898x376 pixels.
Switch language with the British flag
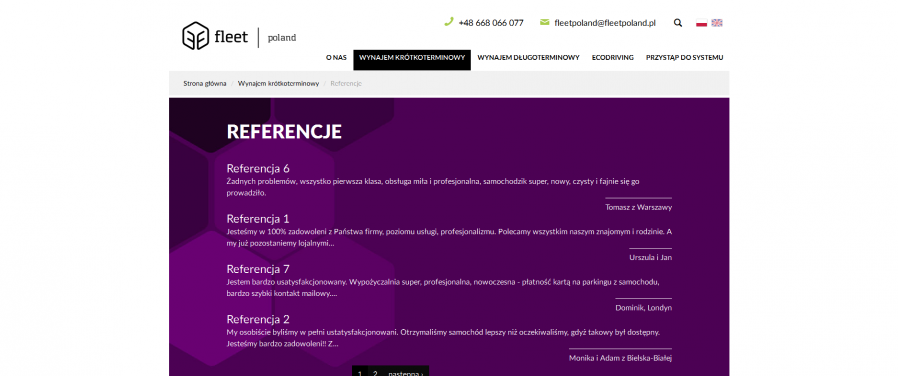[717, 23]
